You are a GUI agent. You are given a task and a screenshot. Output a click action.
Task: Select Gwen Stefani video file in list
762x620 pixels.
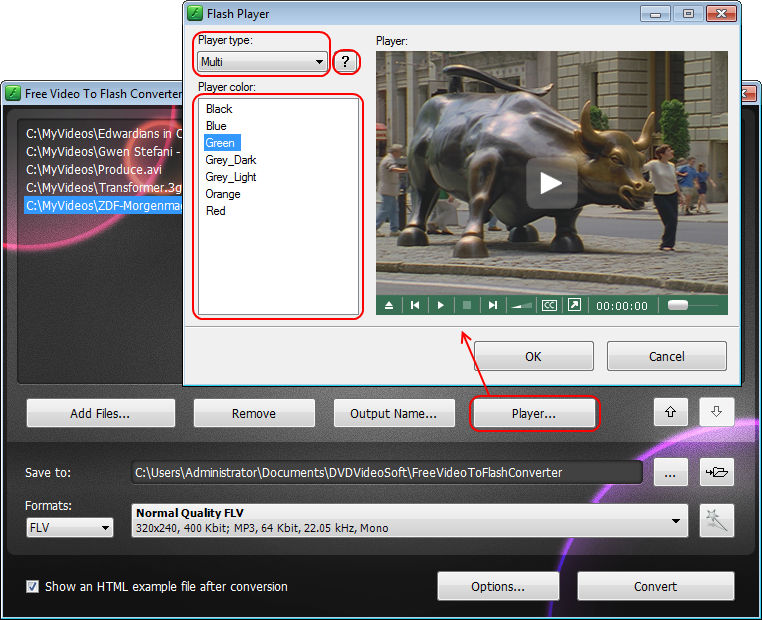(104, 152)
